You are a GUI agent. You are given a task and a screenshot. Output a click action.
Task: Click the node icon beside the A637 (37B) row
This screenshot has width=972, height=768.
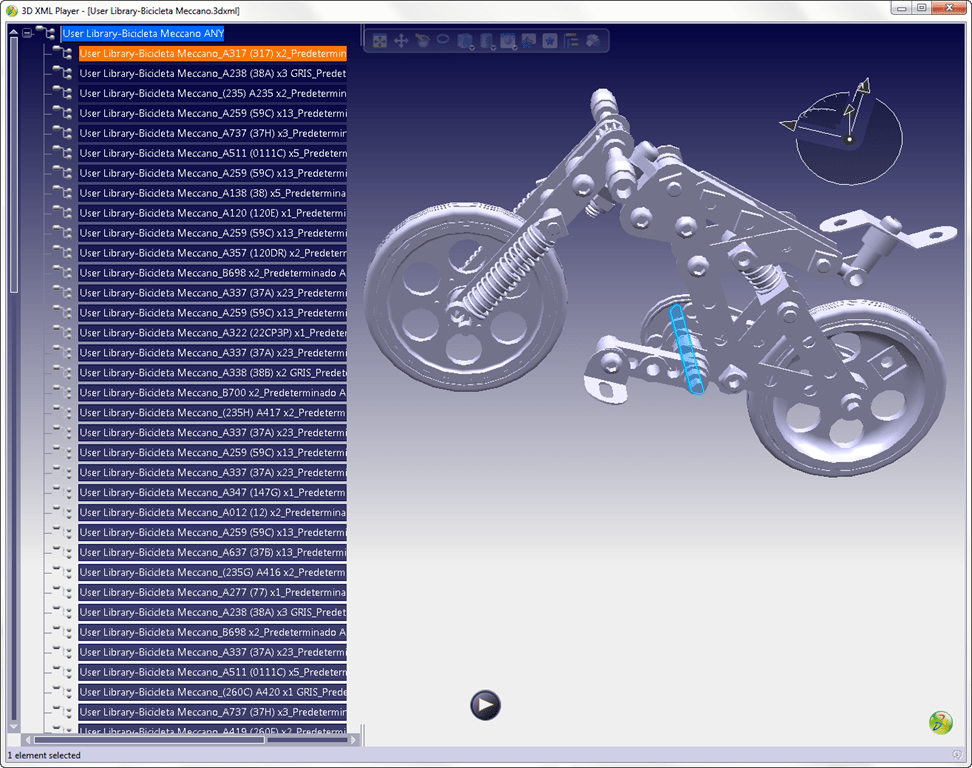63,552
